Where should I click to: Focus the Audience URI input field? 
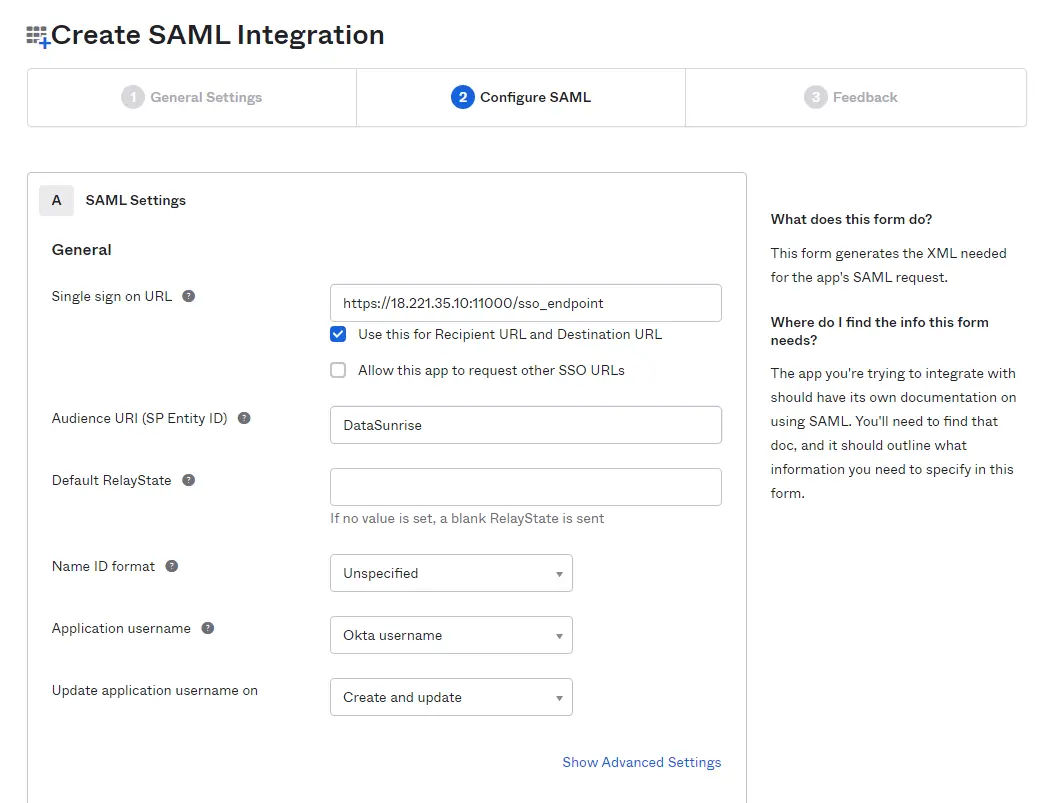click(x=525, y=425)
